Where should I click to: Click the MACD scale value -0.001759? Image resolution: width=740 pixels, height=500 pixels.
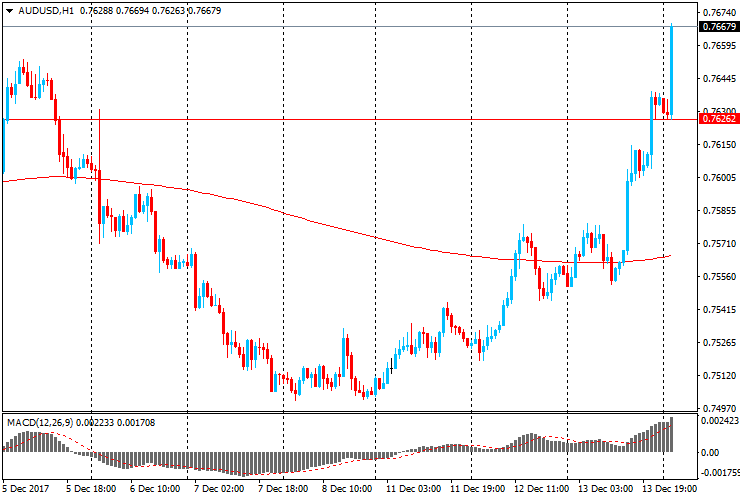pos(720,473)
